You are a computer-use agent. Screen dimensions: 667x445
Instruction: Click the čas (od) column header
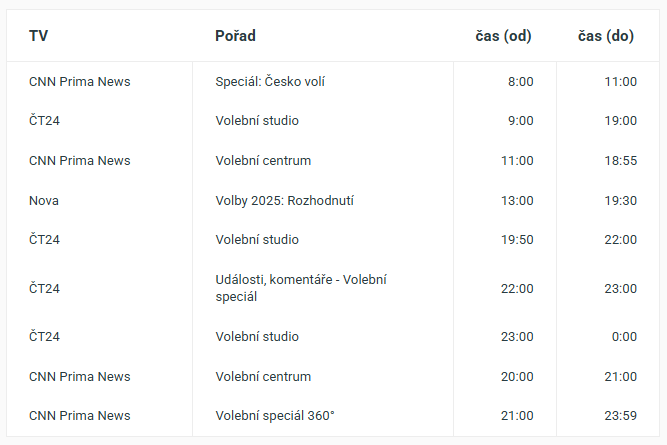click(x=503, y=36)
